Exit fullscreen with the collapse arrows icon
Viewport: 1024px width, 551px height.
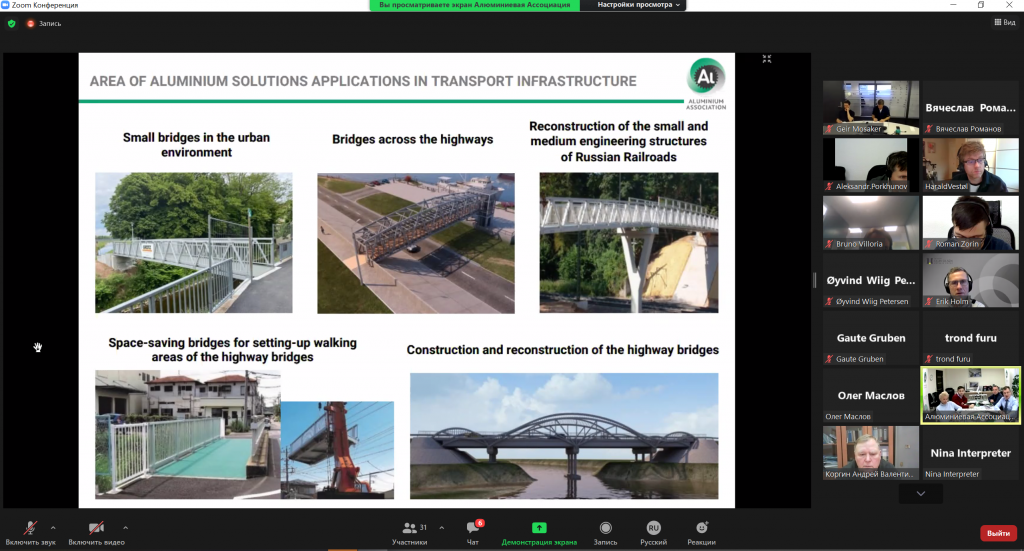(x=767, y=59)
